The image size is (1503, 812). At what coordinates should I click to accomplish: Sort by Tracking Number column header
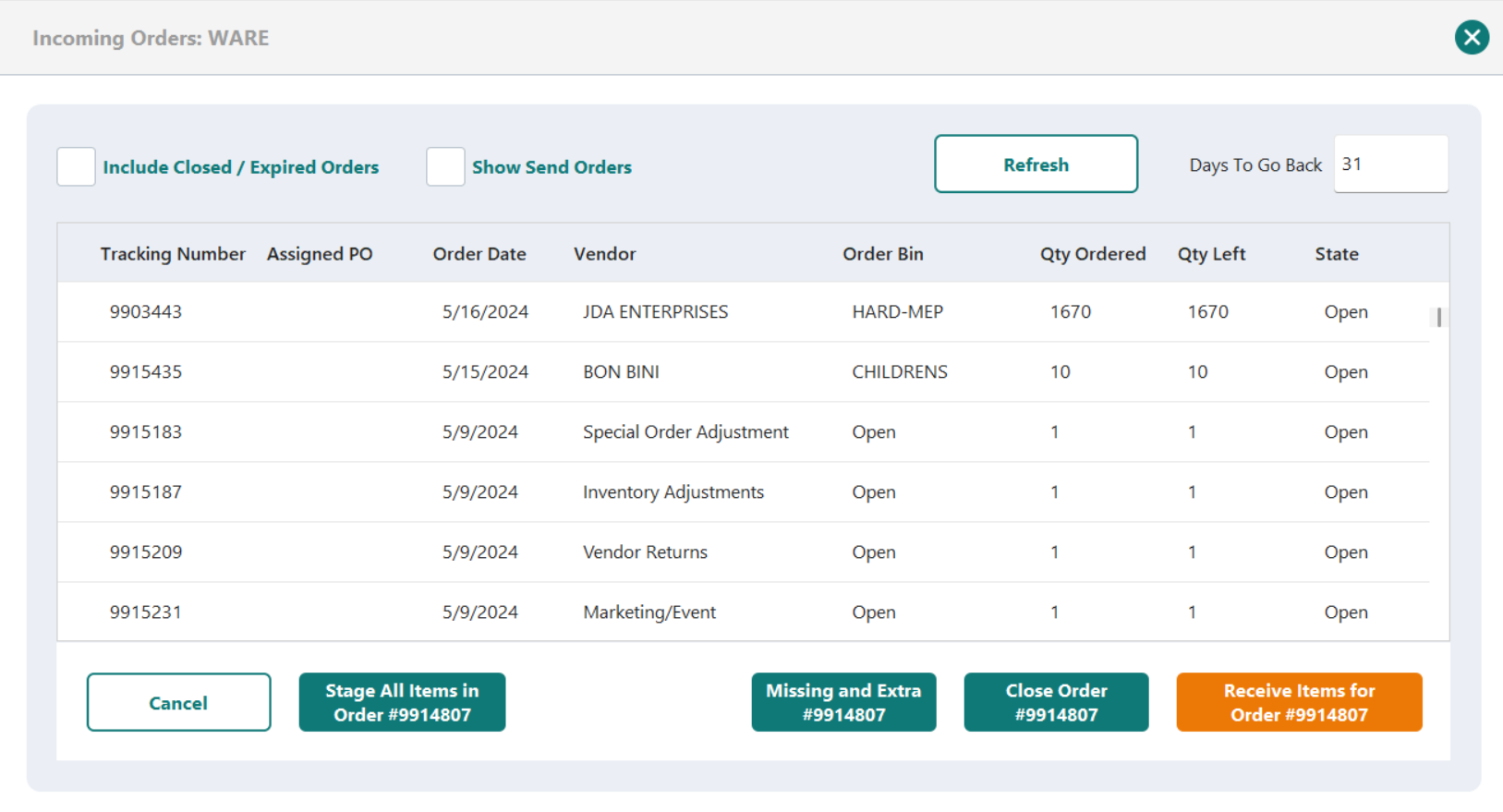173,254
